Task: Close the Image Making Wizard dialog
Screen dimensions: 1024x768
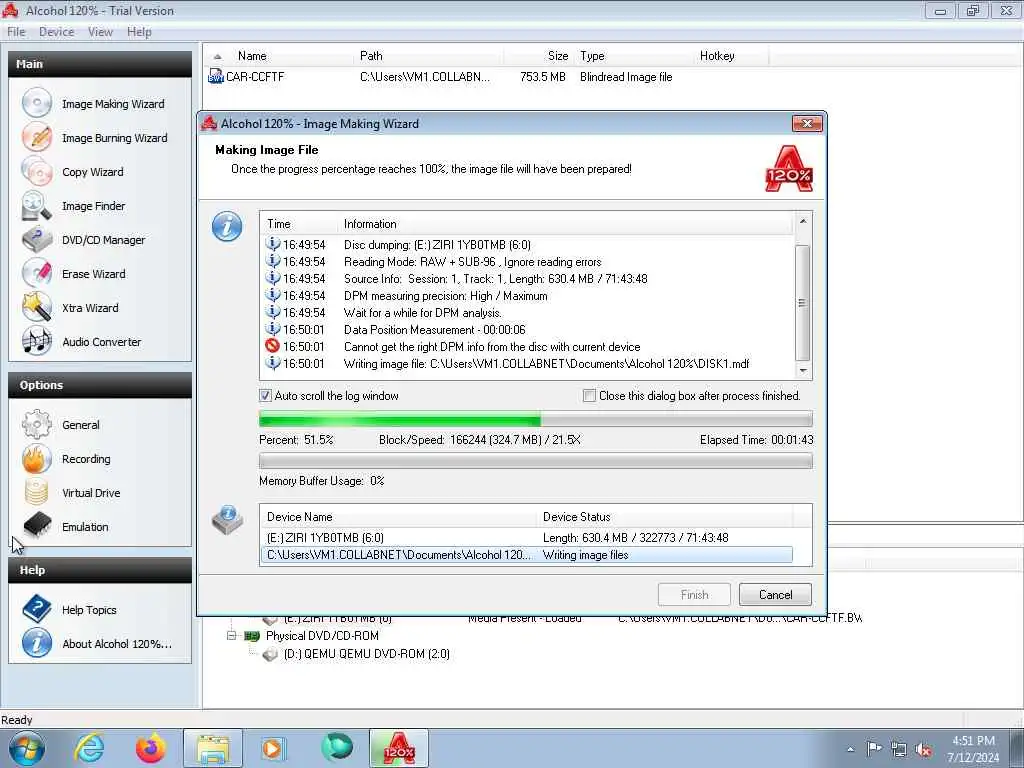Action: (807, 123)
